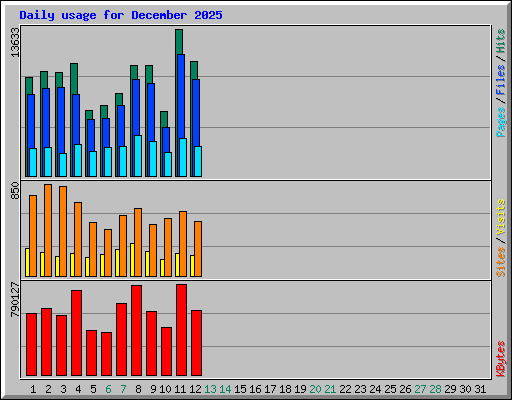
Task: Click the tallest green Hits bar, day 11
Action: click(x=179, y=42)
